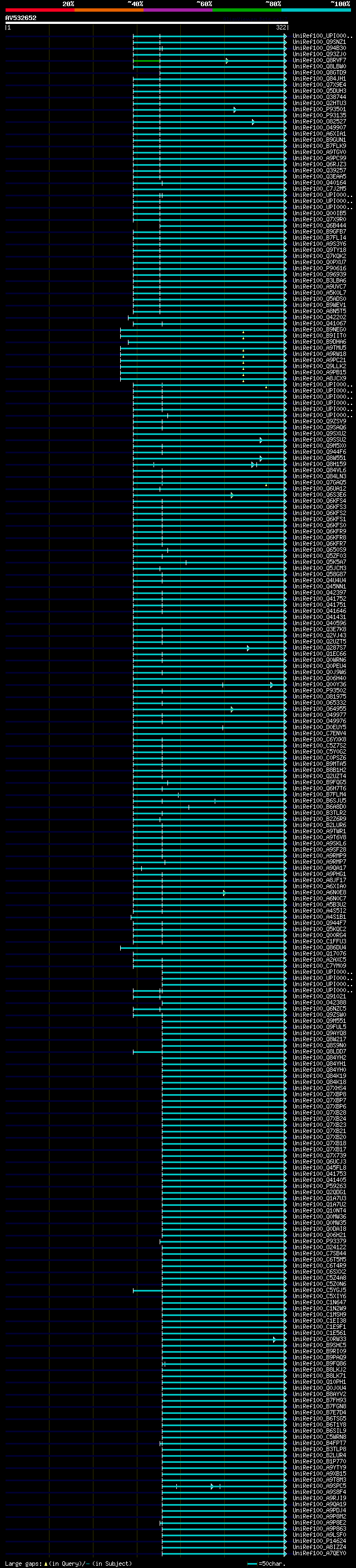The height and width of the screenshot is (1568, 356).
Task: Click the white query length bar
Action: point(147,22)
